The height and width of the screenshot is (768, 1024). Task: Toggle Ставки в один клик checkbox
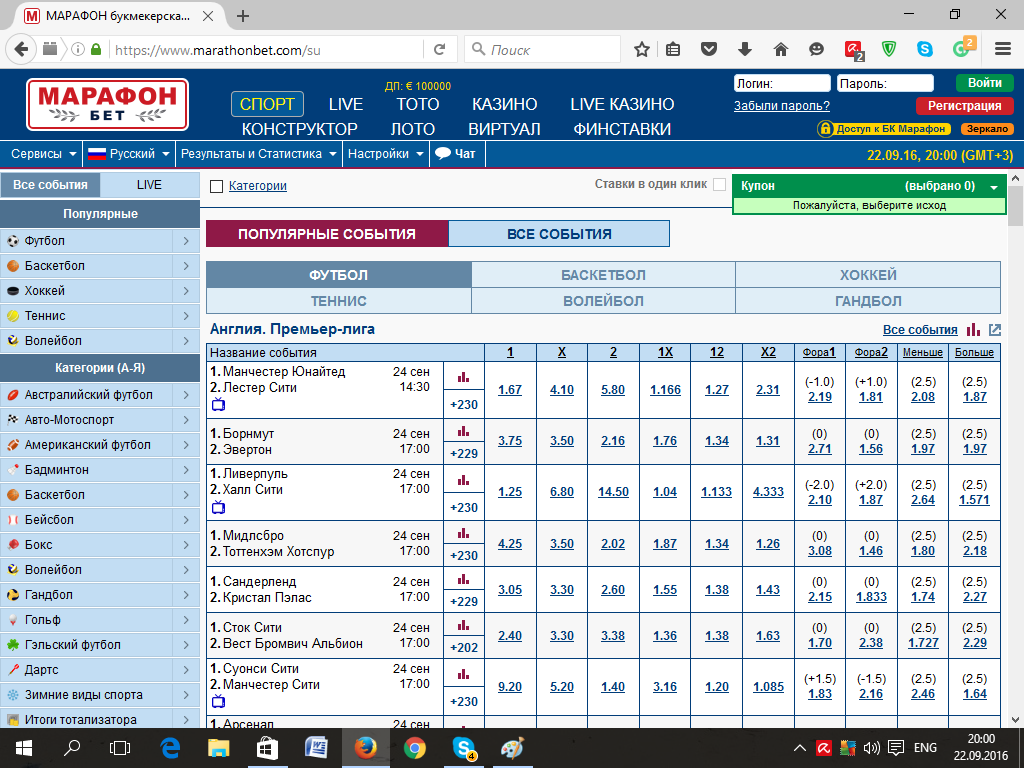click(719, 185)
